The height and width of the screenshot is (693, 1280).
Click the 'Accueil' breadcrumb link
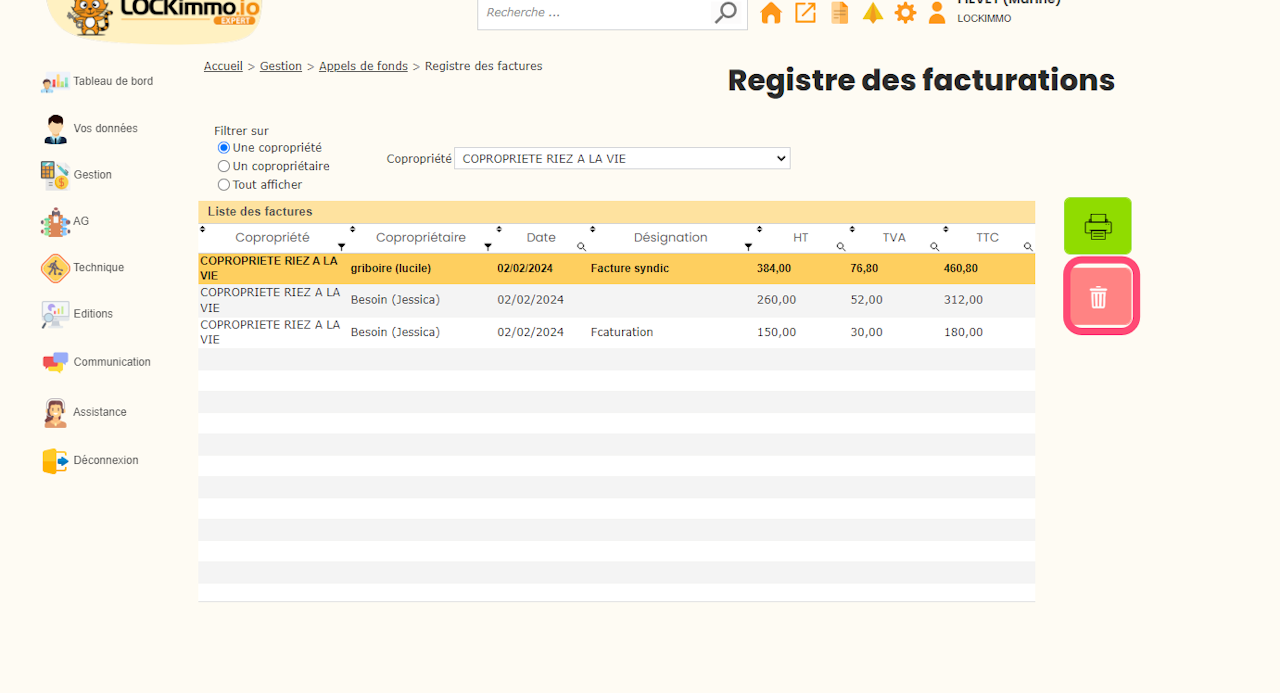[x=223, y=66]
